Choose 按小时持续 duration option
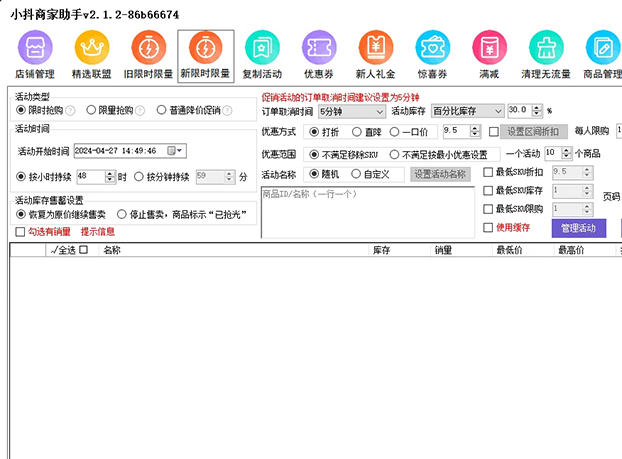622x459 pixels. click(x=21, y=177)
